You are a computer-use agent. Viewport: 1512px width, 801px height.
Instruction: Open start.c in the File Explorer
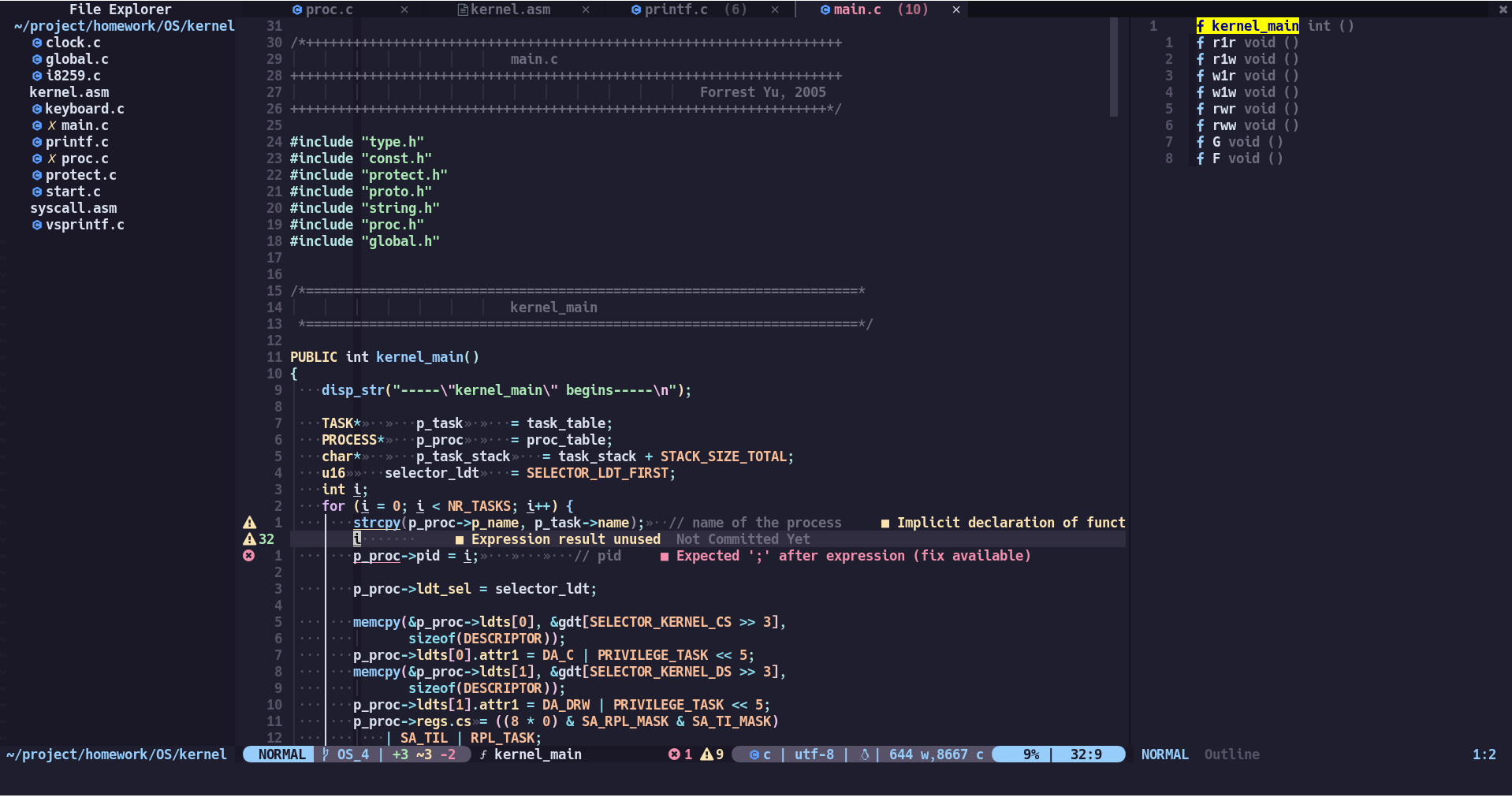(73, 192)
